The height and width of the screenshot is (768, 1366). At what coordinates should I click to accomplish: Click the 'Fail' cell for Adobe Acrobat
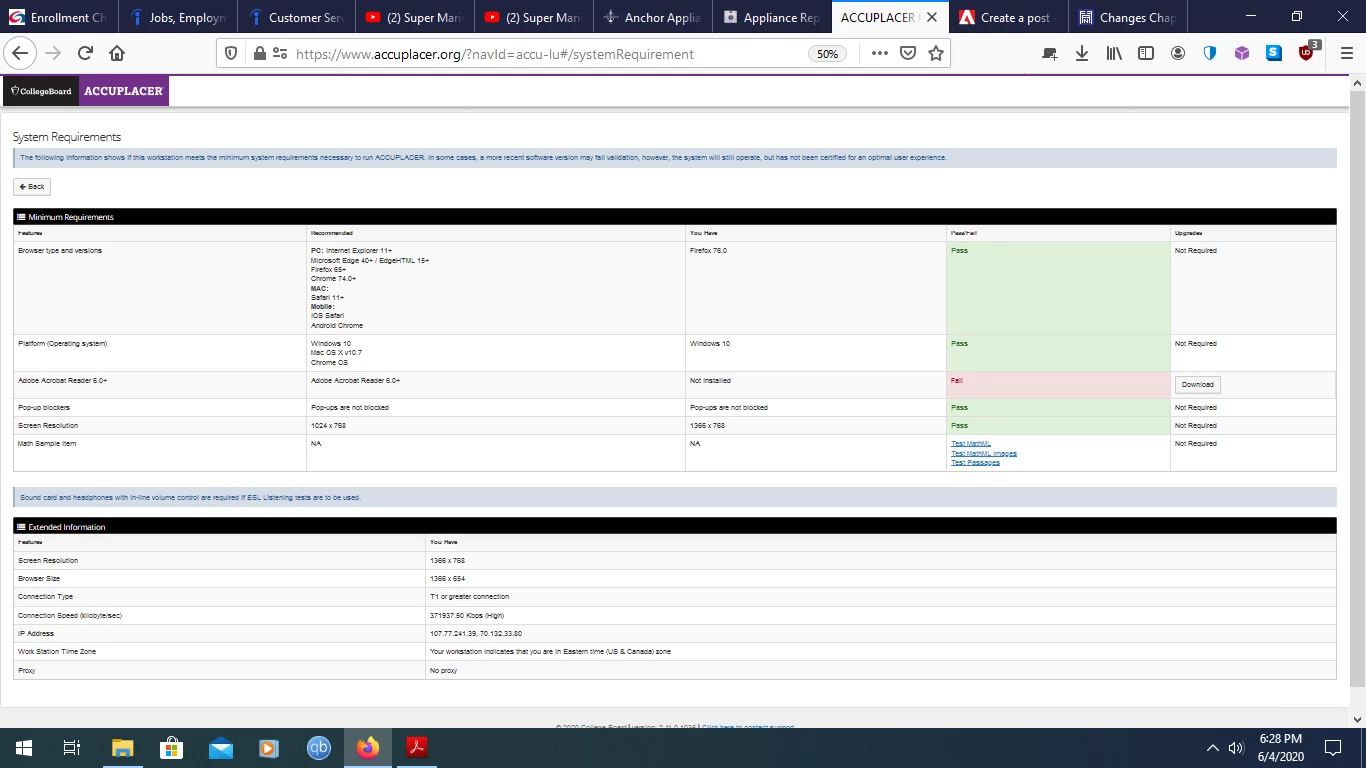tap(1058, 385)
